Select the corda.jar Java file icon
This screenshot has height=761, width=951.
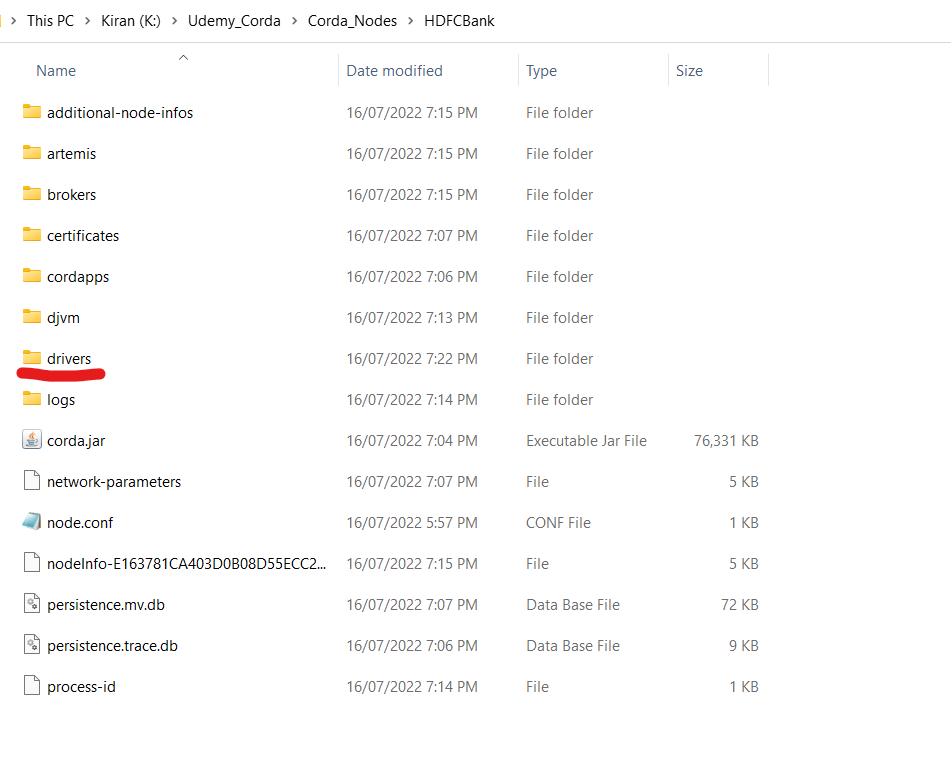(x=32, y=440)
